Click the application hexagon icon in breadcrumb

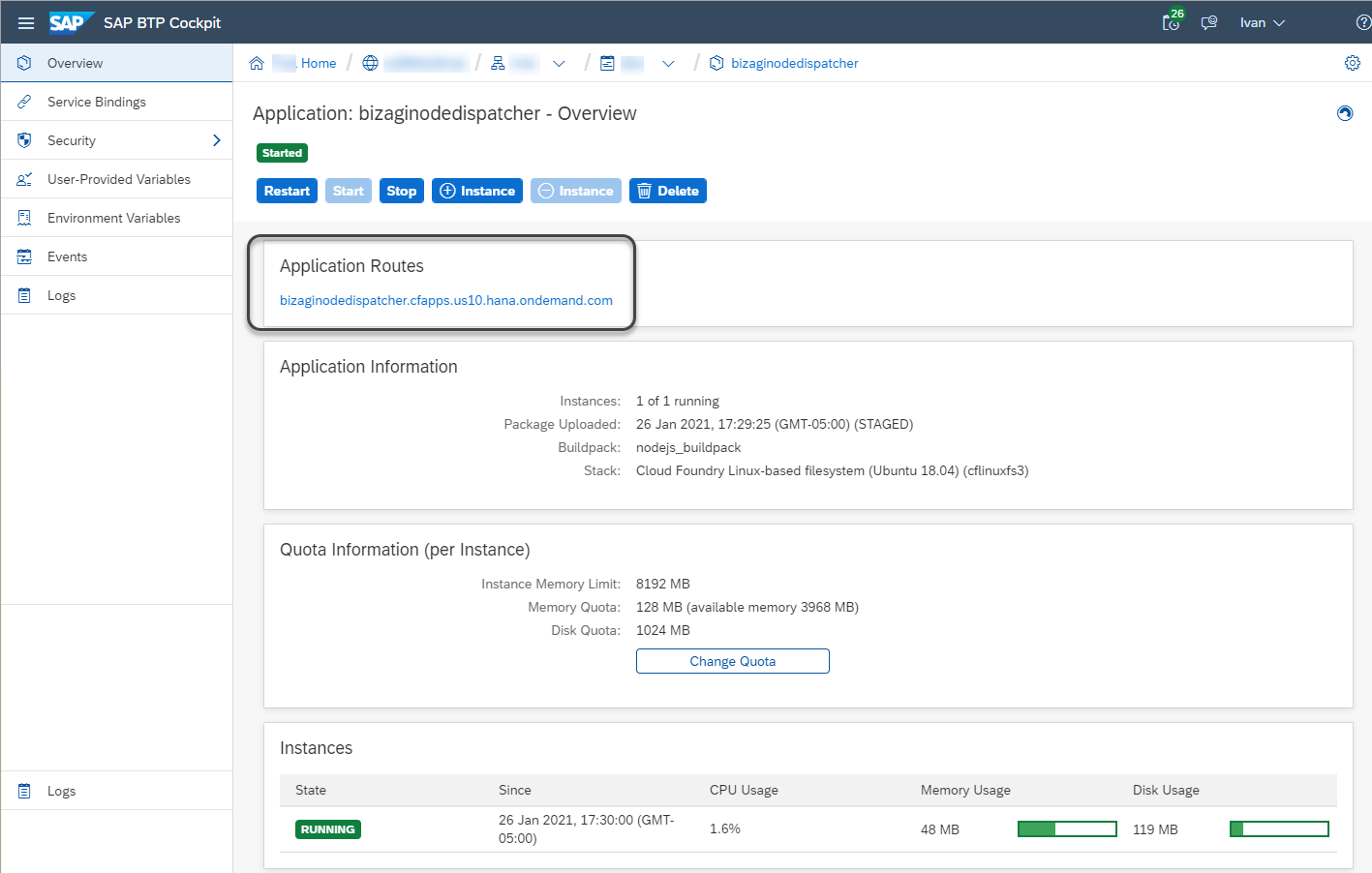pyautogui.click(x=716, y=63)
